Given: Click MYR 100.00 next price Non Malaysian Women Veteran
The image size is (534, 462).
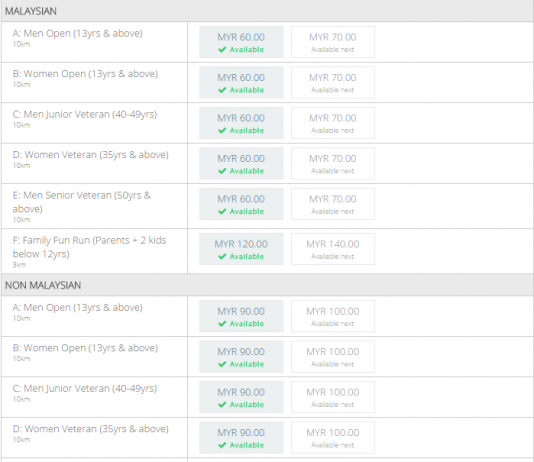Looking at the screenshot, I should point(333,437).
